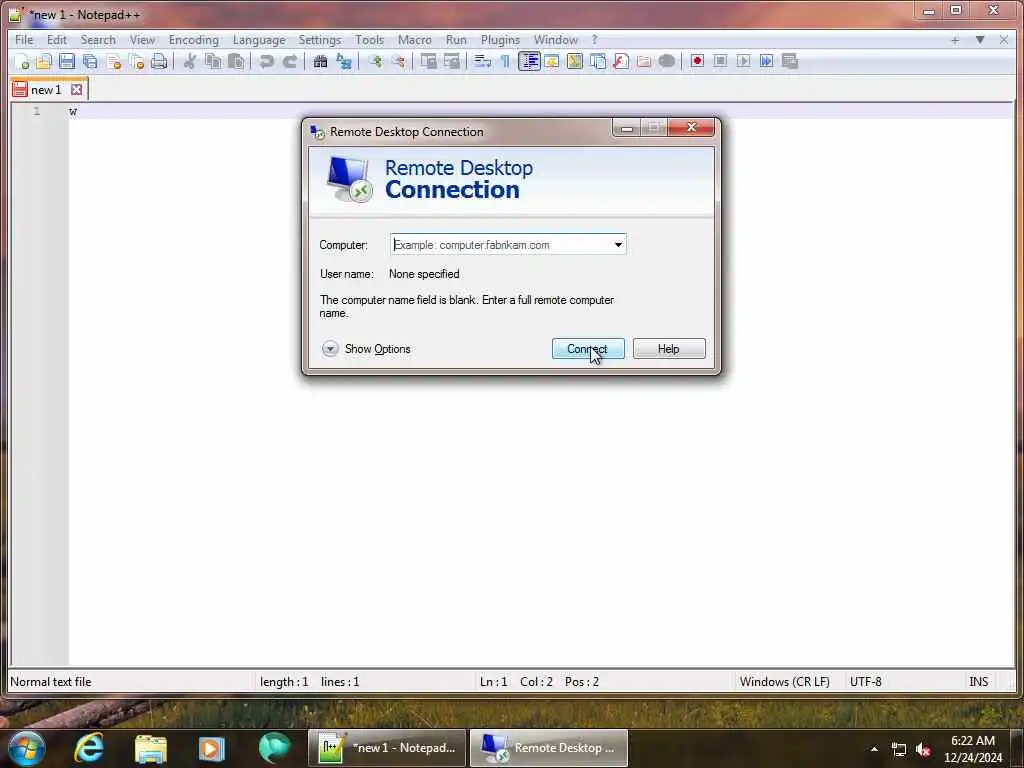The image size is (1024, 768).
Task: Open Windows Media Player taskbar icon
Action: click(211, 748)
